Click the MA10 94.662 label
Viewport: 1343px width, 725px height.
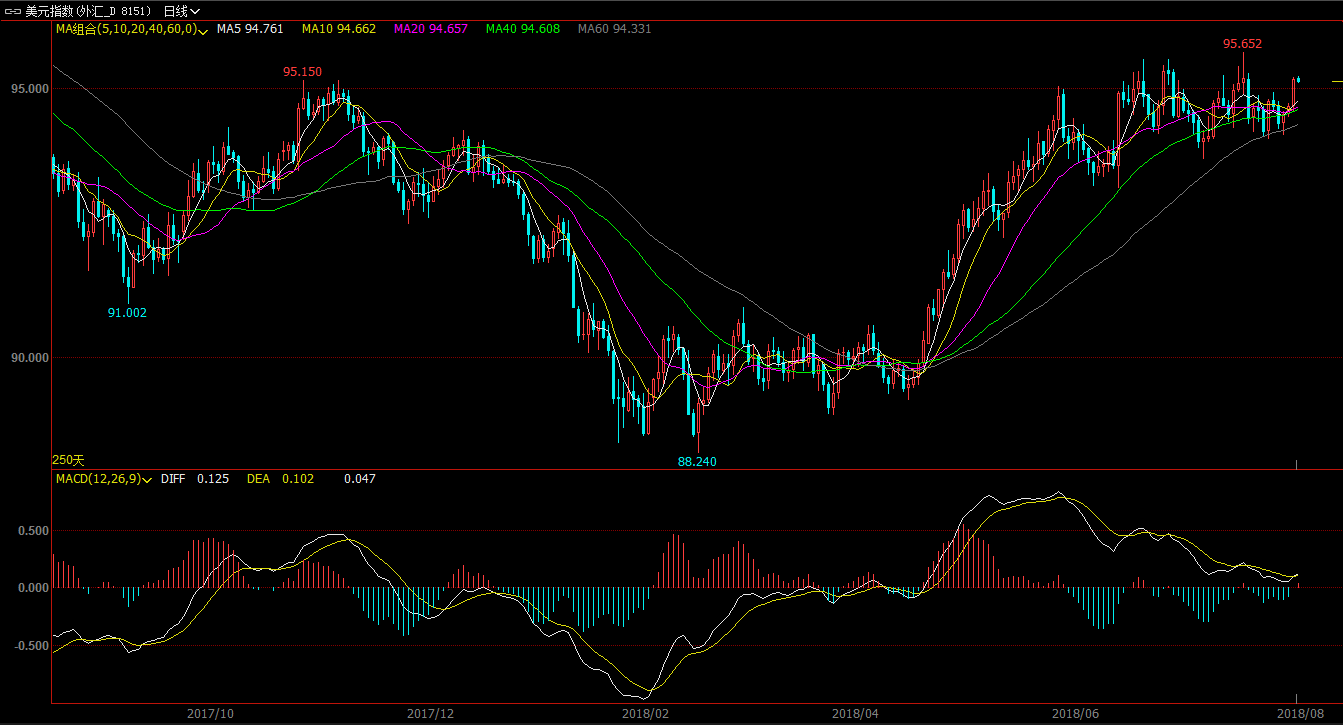pyautogui.click(x=339, y=29)
